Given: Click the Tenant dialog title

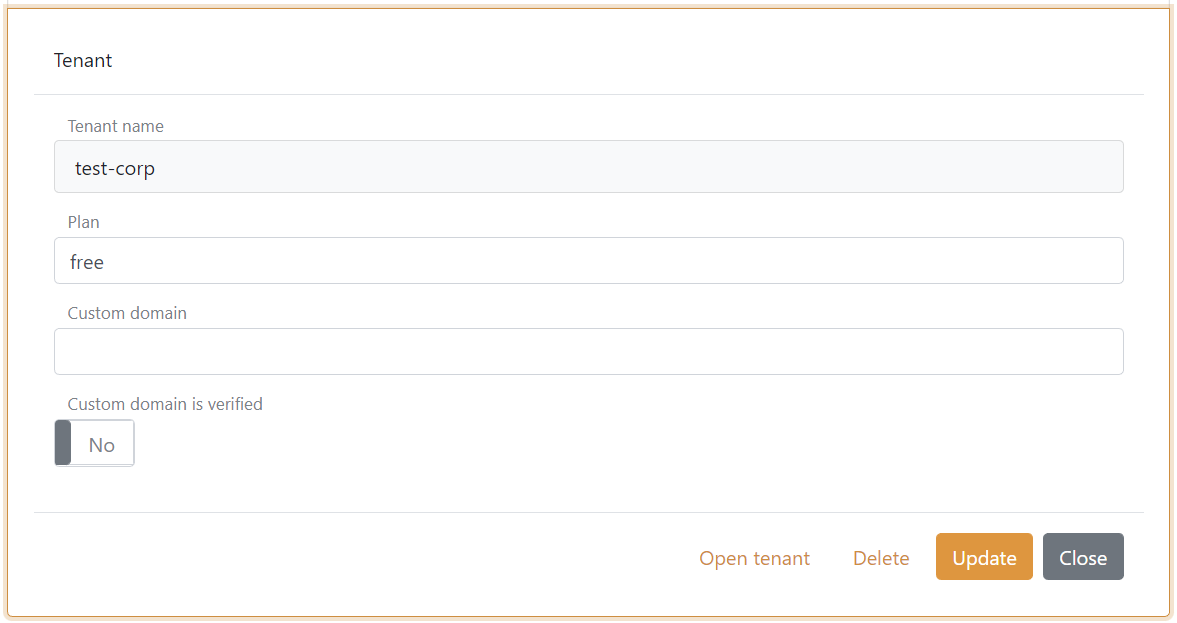Looking at the screenshot, I should 83,60.
